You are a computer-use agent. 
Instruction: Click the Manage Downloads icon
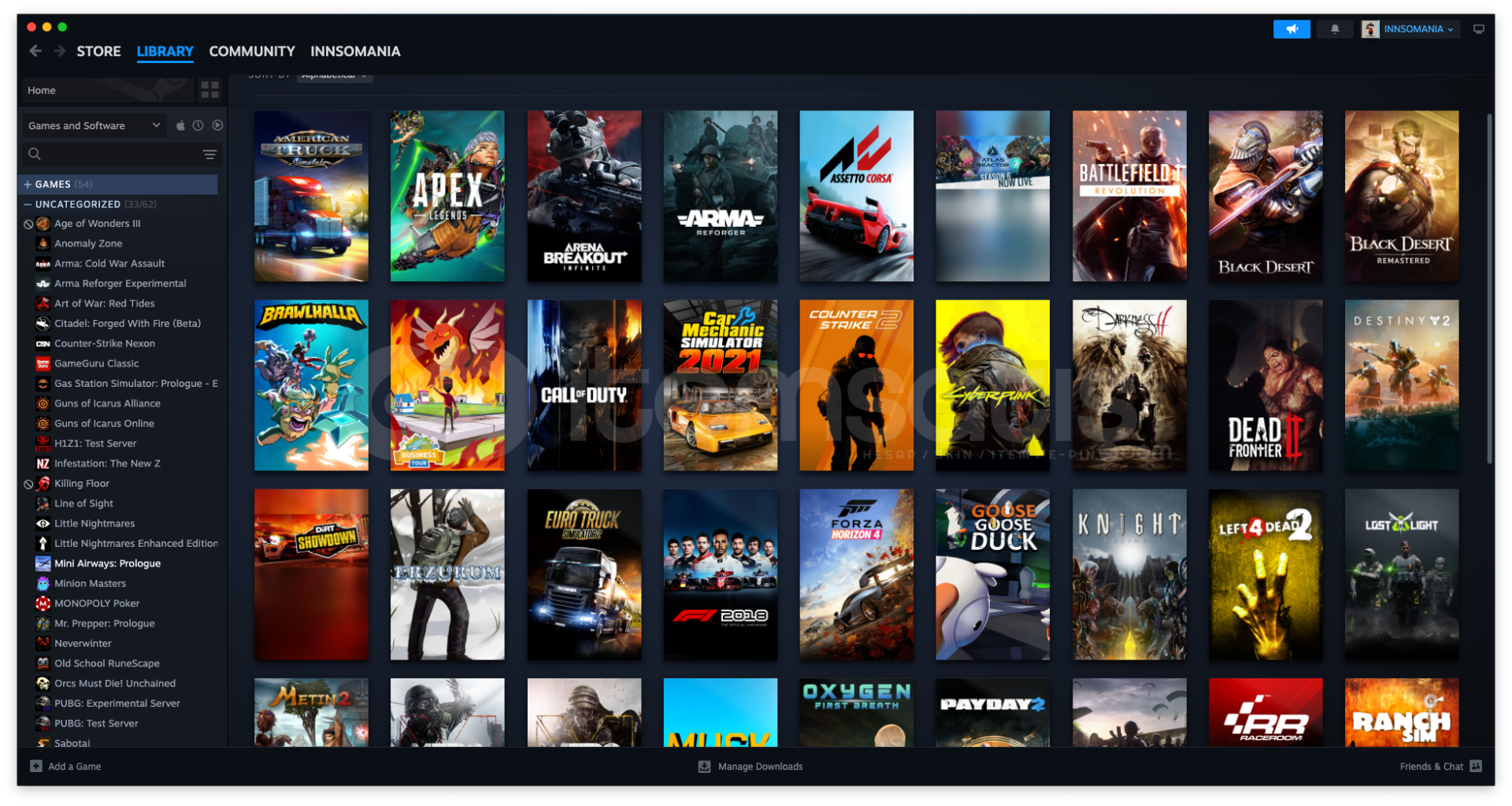pos(705,767)
